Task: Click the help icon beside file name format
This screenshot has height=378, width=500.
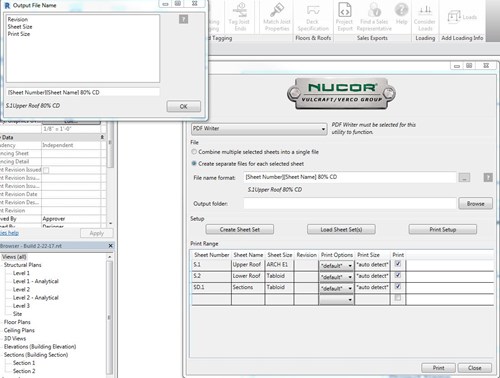Action: pyautogui.click(x=488, y=177)
